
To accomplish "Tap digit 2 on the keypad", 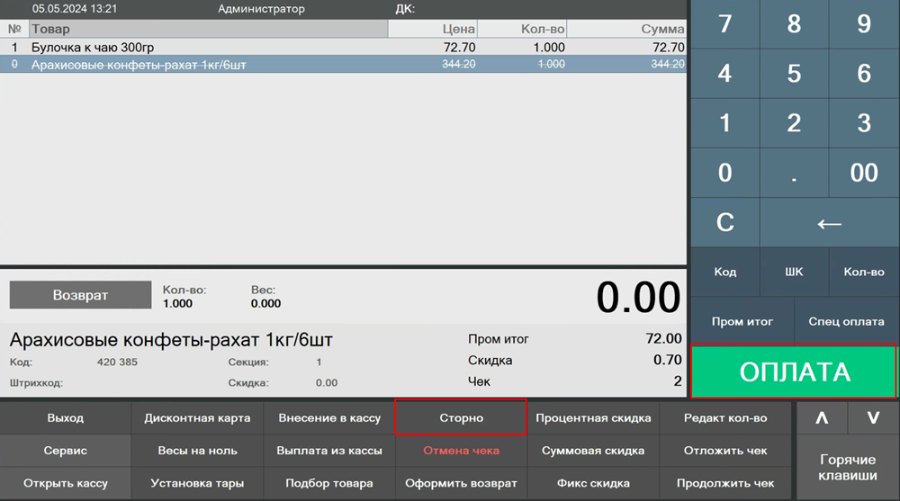I will coord(794,123).
